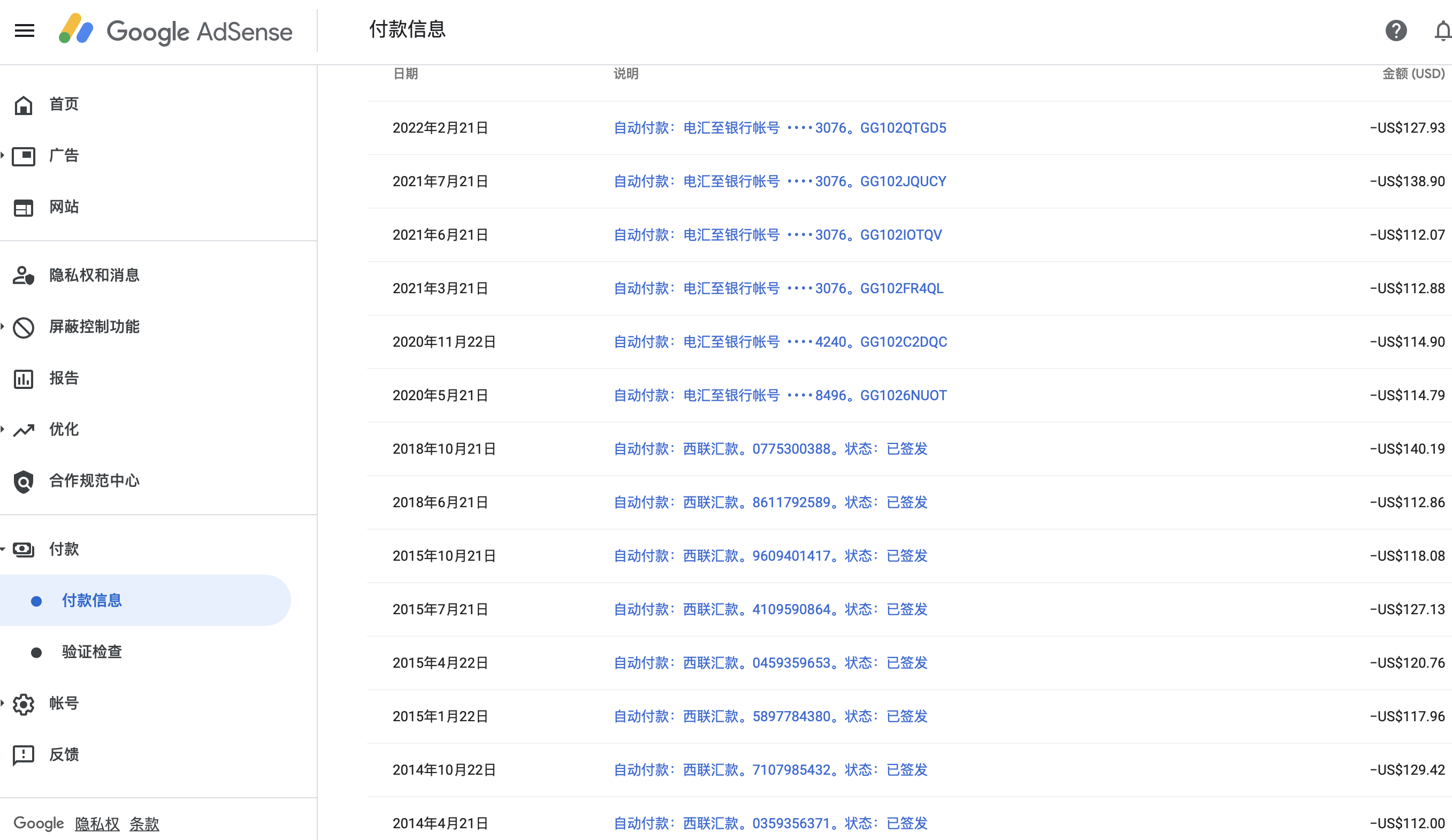Open Western Union payment 0775300388 link
This screenshot has height=840, width=1452.
[770, 449]
